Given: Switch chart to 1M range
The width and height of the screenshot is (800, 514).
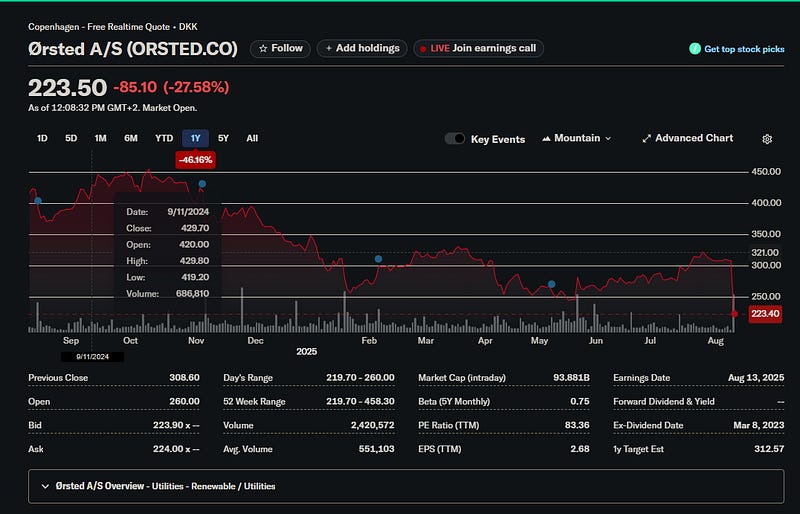Looking at the screenshot, I should pyautogui.click(x=101, y=138).
